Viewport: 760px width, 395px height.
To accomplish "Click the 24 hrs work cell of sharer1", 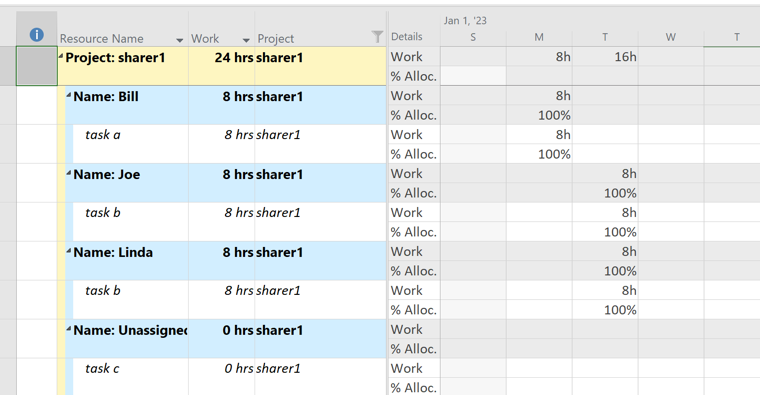I will (x=222, y=66).
